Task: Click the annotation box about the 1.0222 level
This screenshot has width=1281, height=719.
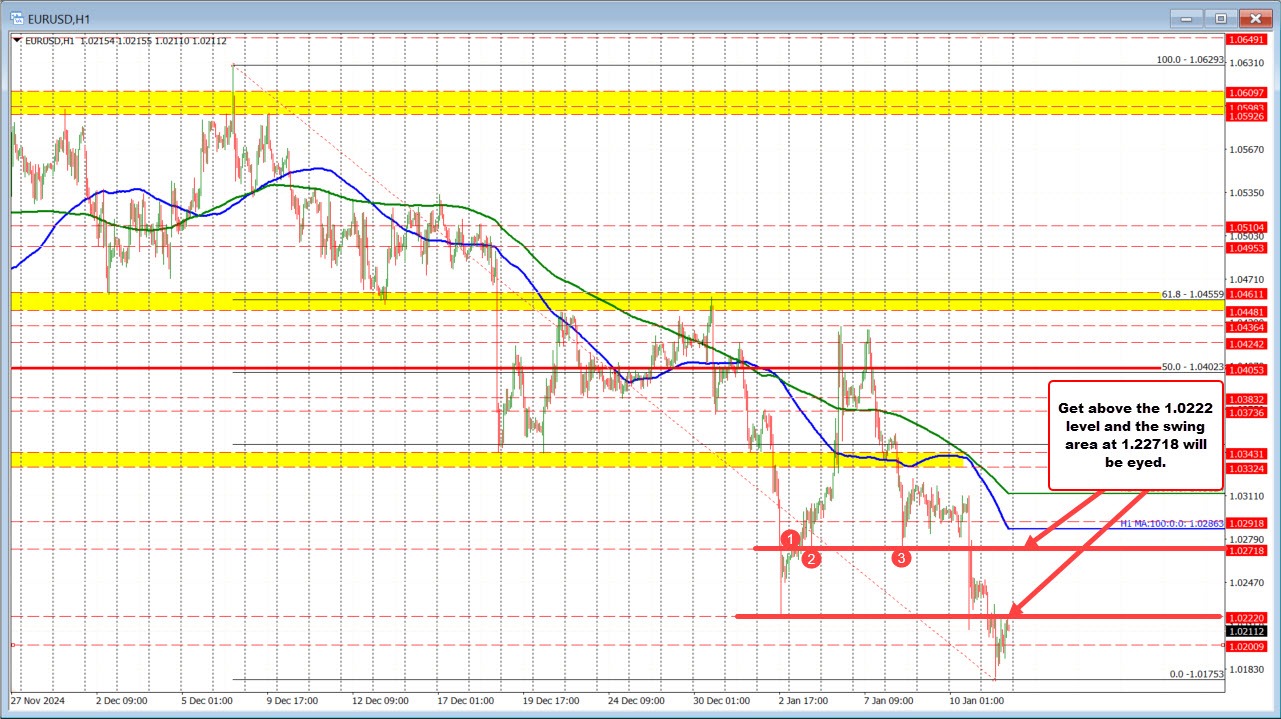Action: pyautogui.click(x=1137, y=435)
